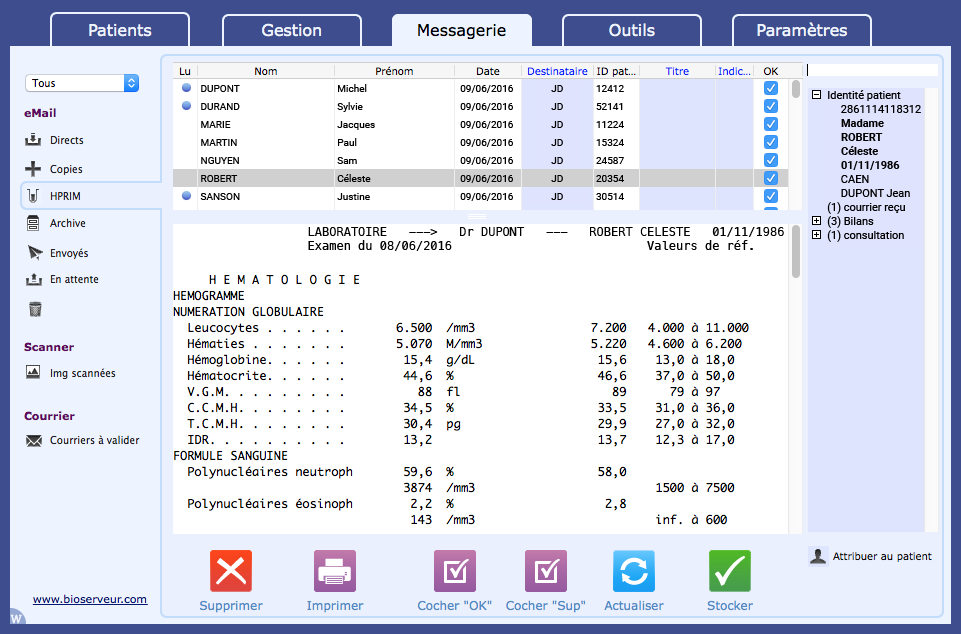
Task: Click the Actualiser label
Action: [x=634, y=606]
